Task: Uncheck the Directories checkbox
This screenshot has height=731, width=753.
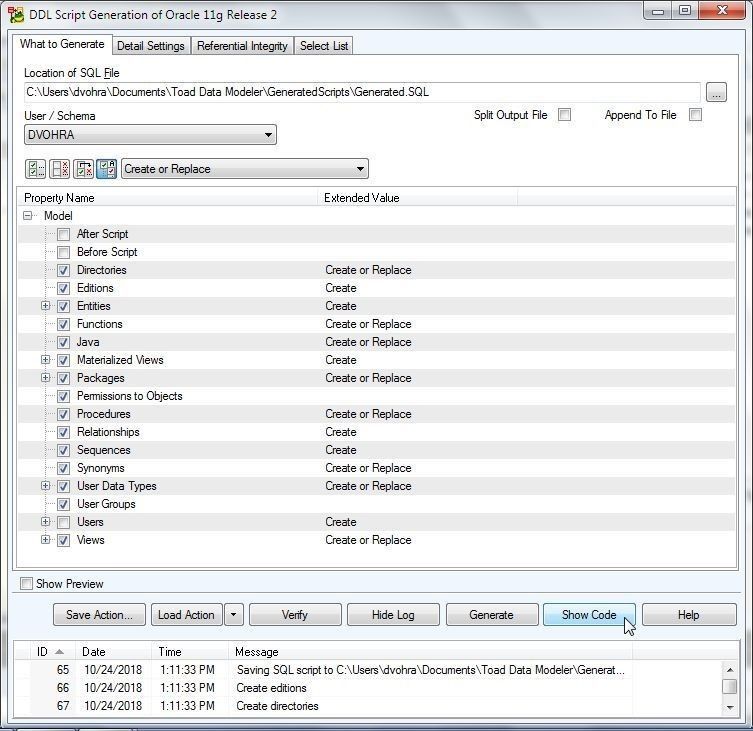Action: pyautogui.click(x=63, y=270)
